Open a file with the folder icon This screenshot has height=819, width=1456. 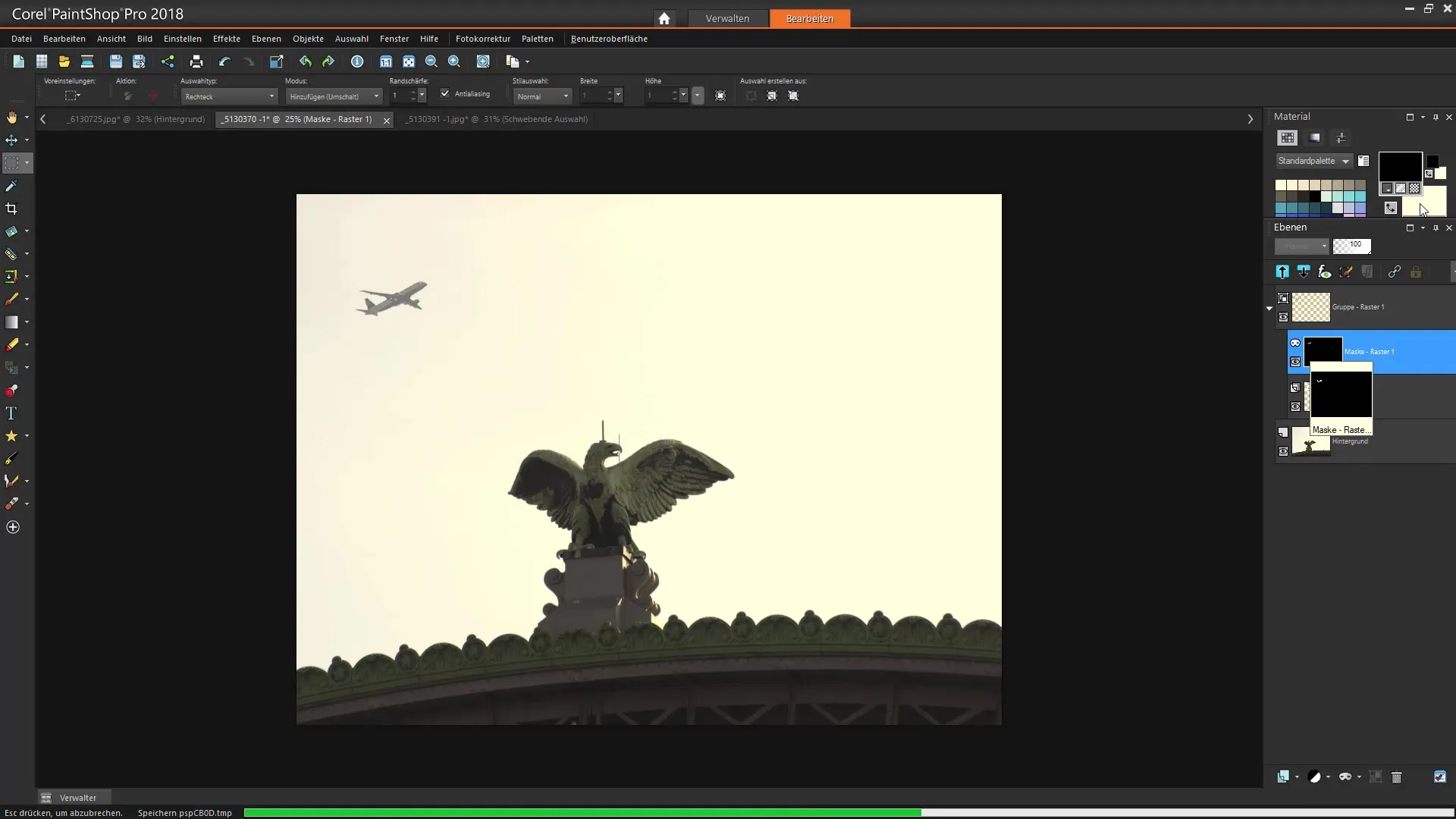click(64, 61)
